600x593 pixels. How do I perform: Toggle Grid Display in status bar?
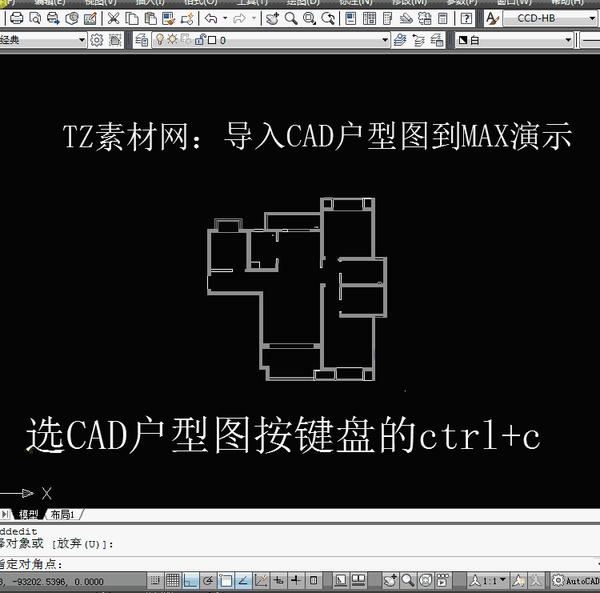(x=172, y=581)
